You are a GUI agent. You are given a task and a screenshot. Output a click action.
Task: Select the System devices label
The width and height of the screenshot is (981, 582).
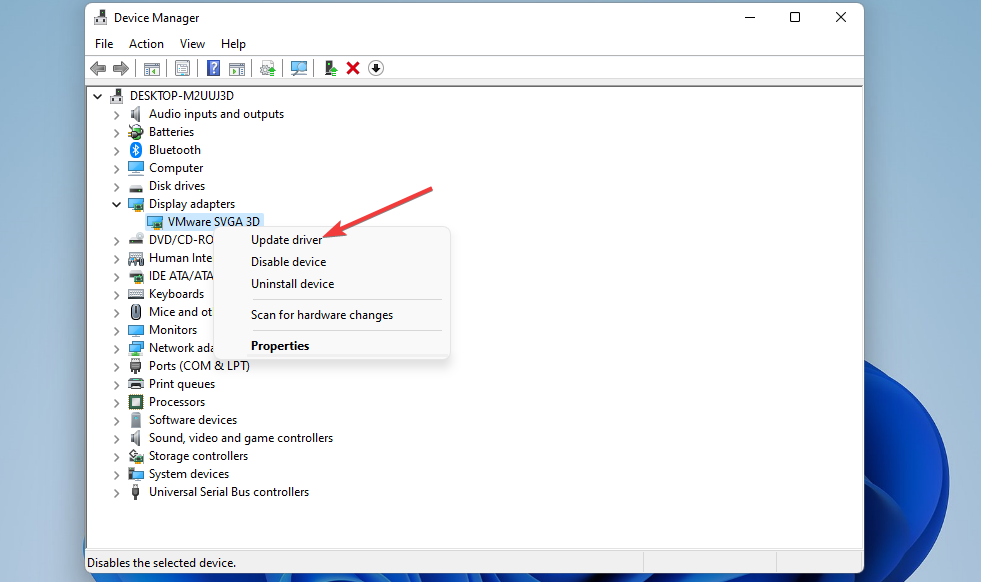coord(189,474)
